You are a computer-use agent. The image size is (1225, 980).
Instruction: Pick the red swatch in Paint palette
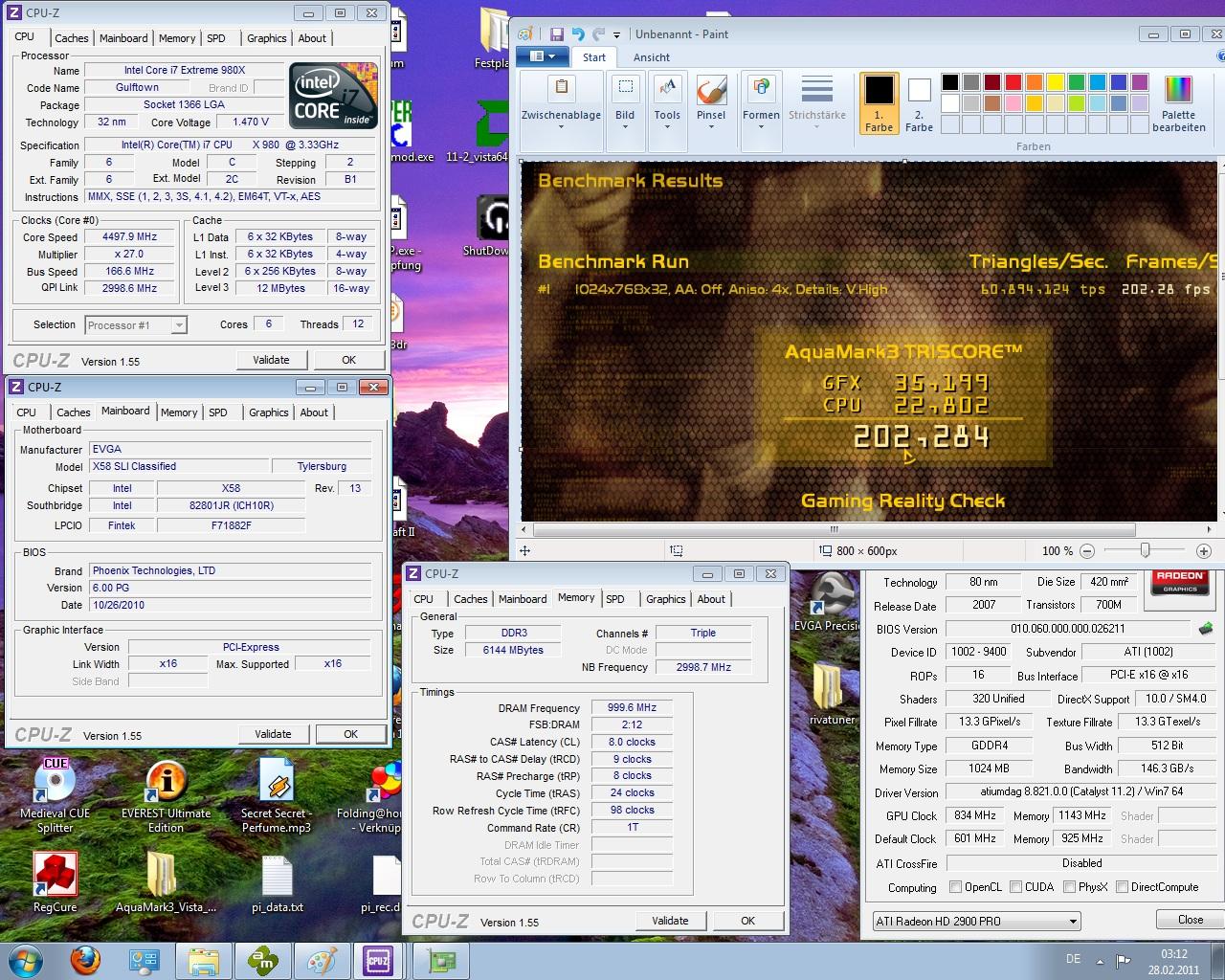point(1013,82)
